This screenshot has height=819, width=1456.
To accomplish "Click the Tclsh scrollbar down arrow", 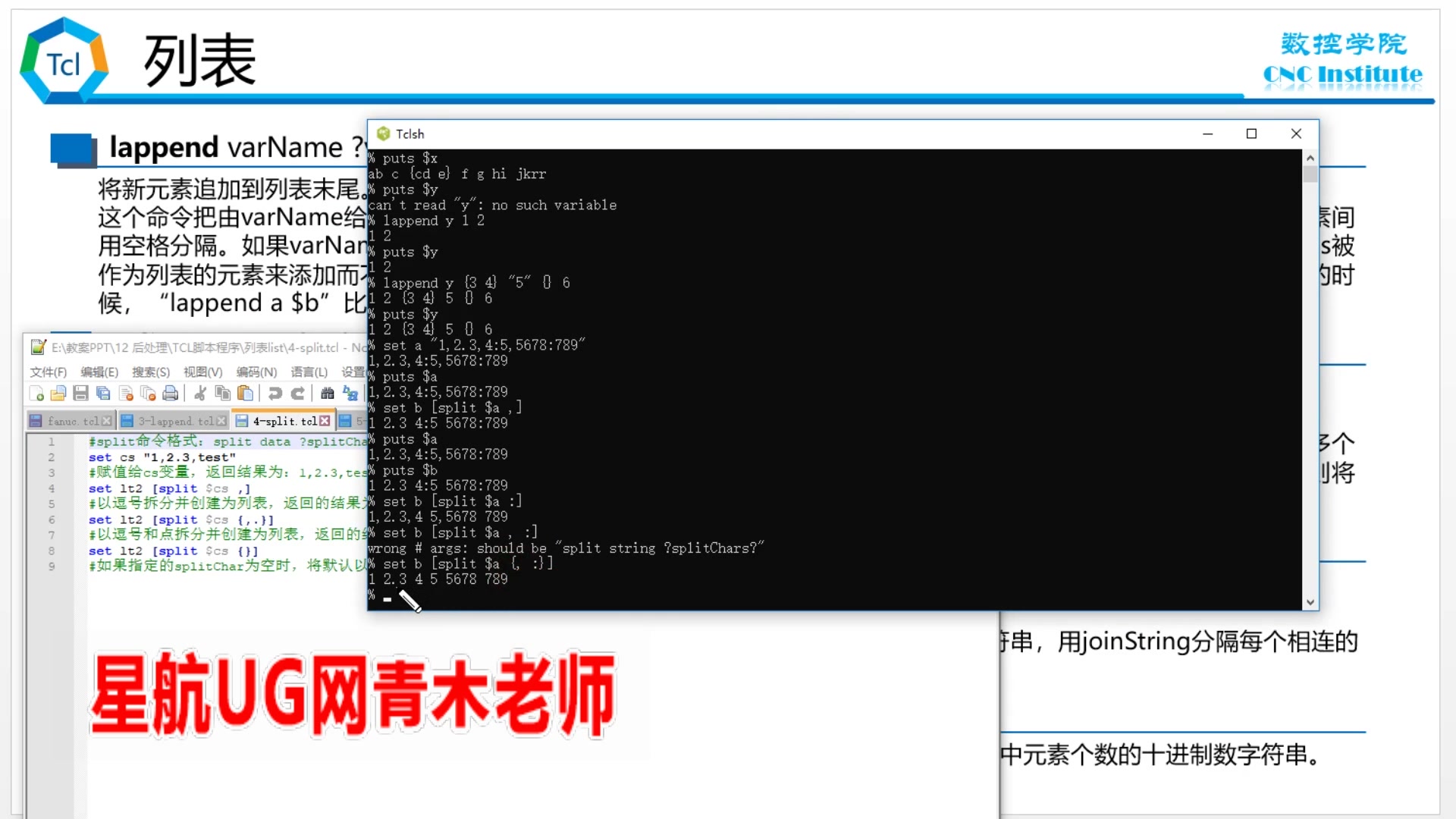I will click(x=1310, y=602).
